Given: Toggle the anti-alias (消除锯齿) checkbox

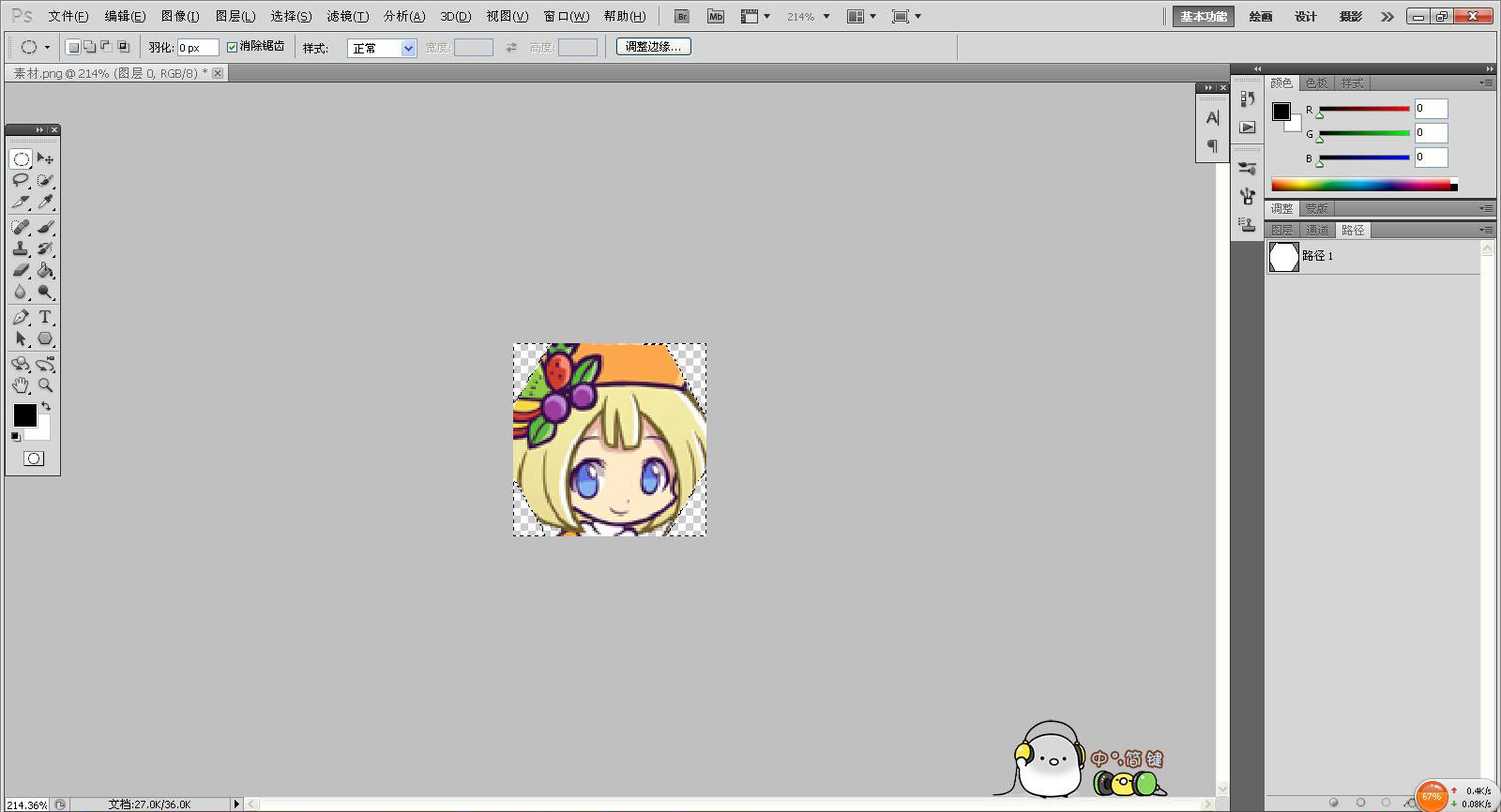Looking at the screenshot, I should click(x=232, y=47).
